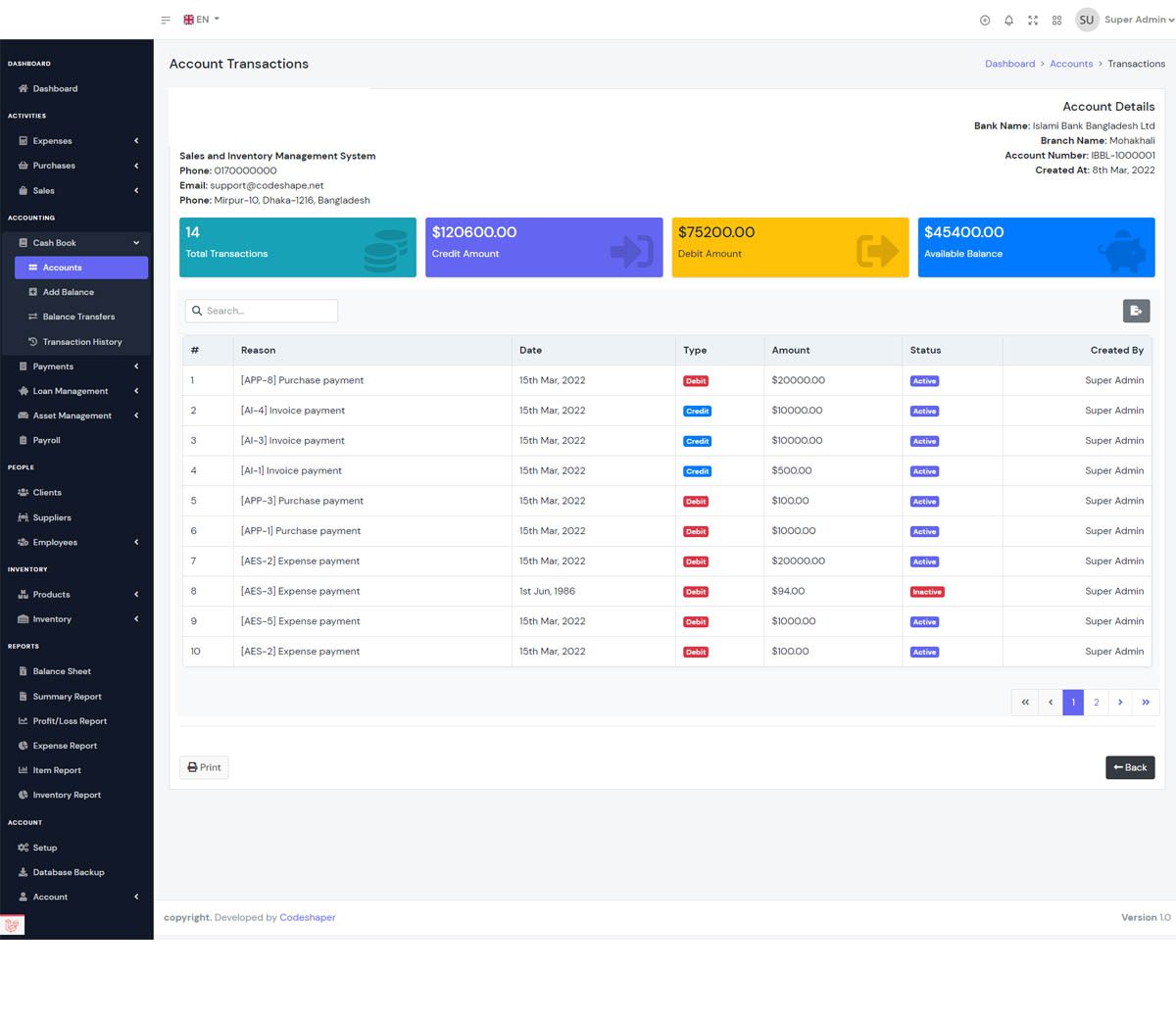Open the EN language dropdown
This screenshot has width=1176, height=1024.
202,20
